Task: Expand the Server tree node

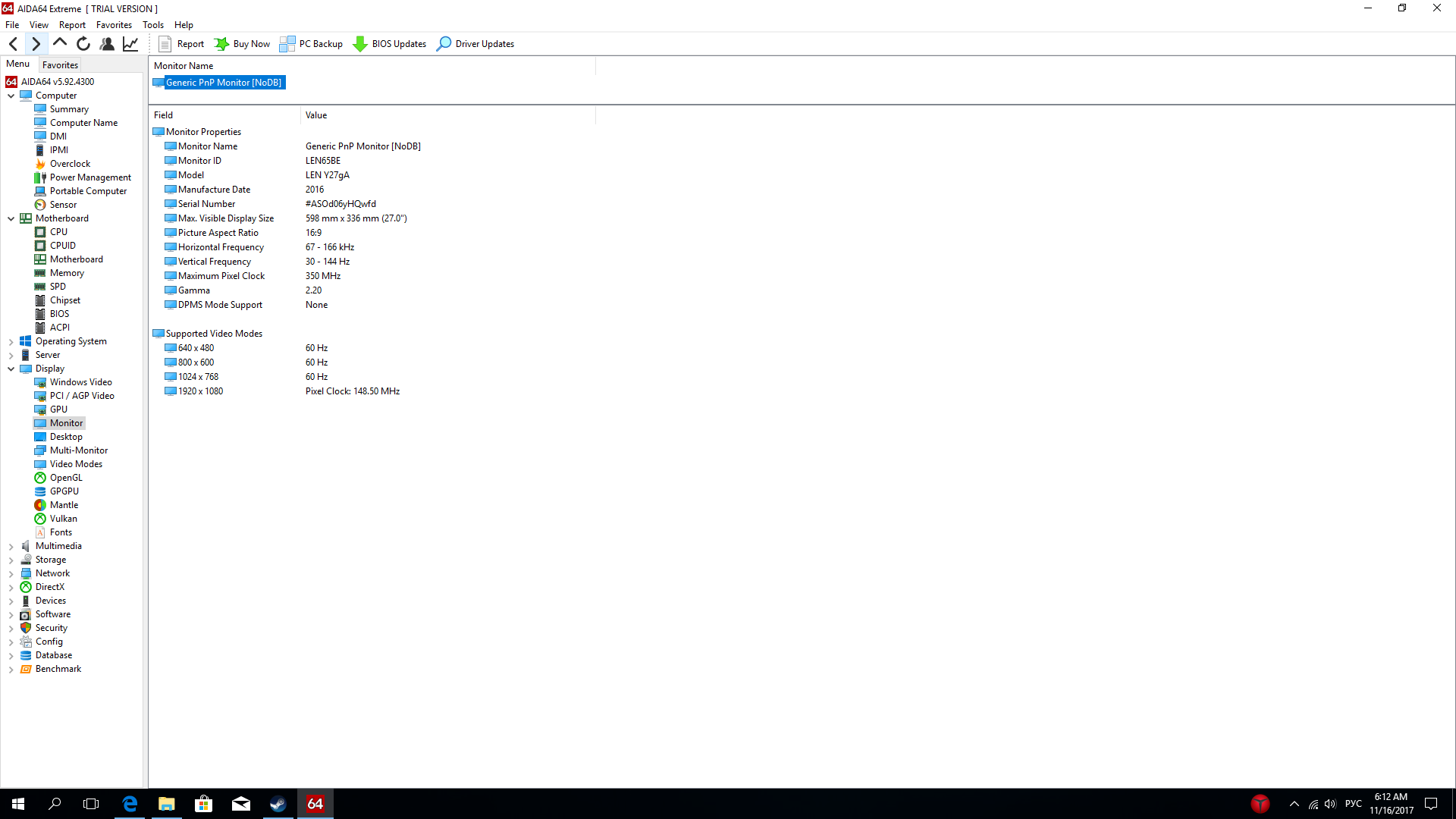Action: tap(11, 356)
